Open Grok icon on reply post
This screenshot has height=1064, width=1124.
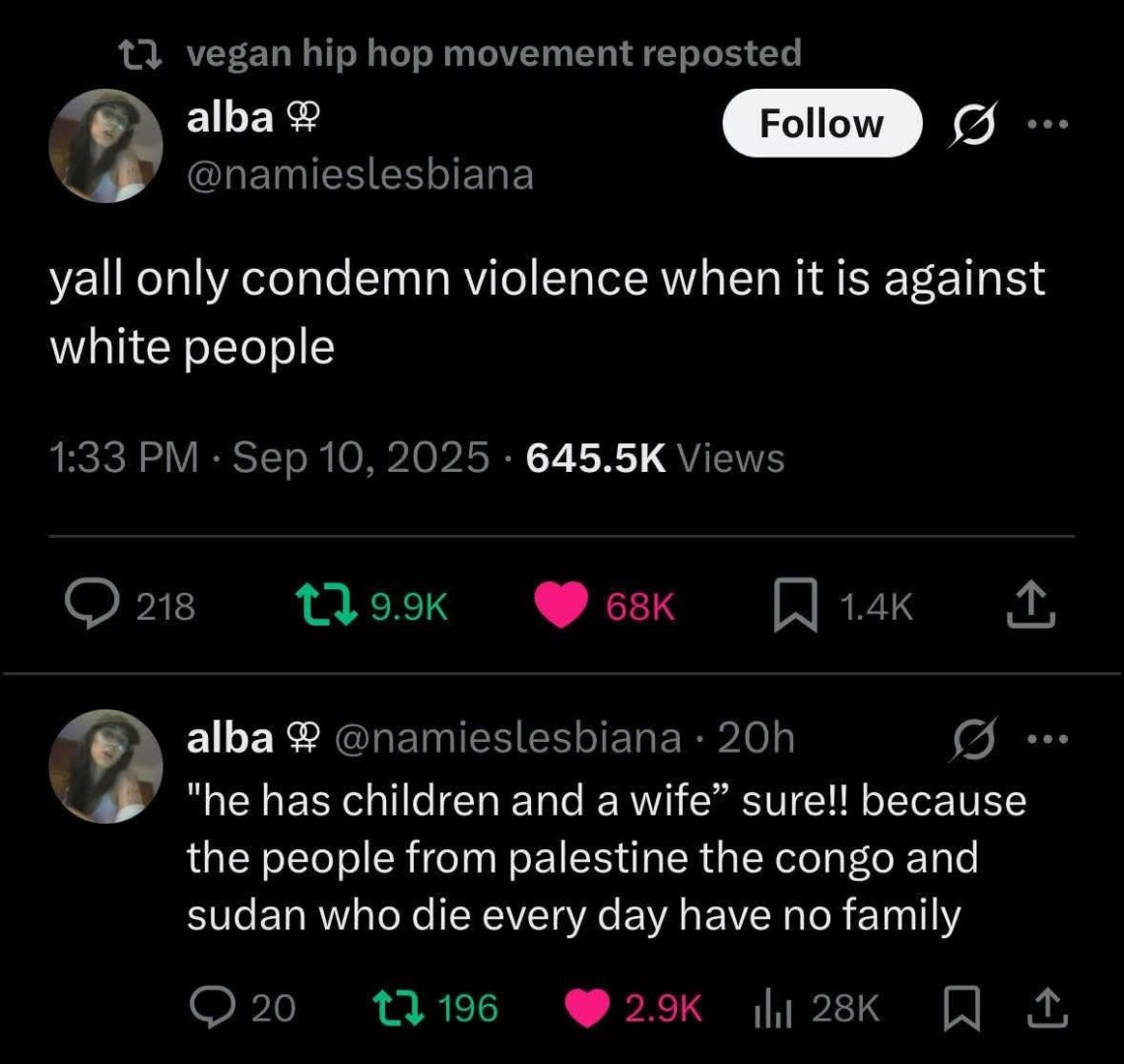tap(972, 738)
